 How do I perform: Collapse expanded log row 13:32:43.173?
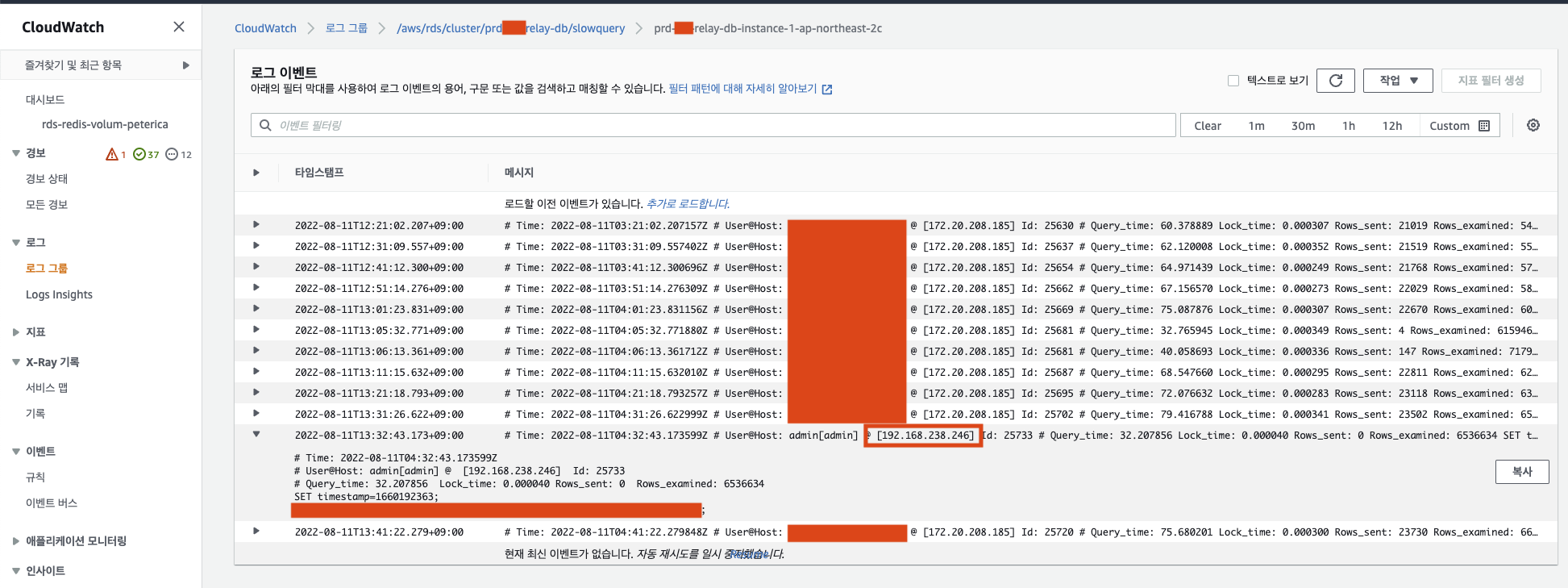[x=256, y=435]
